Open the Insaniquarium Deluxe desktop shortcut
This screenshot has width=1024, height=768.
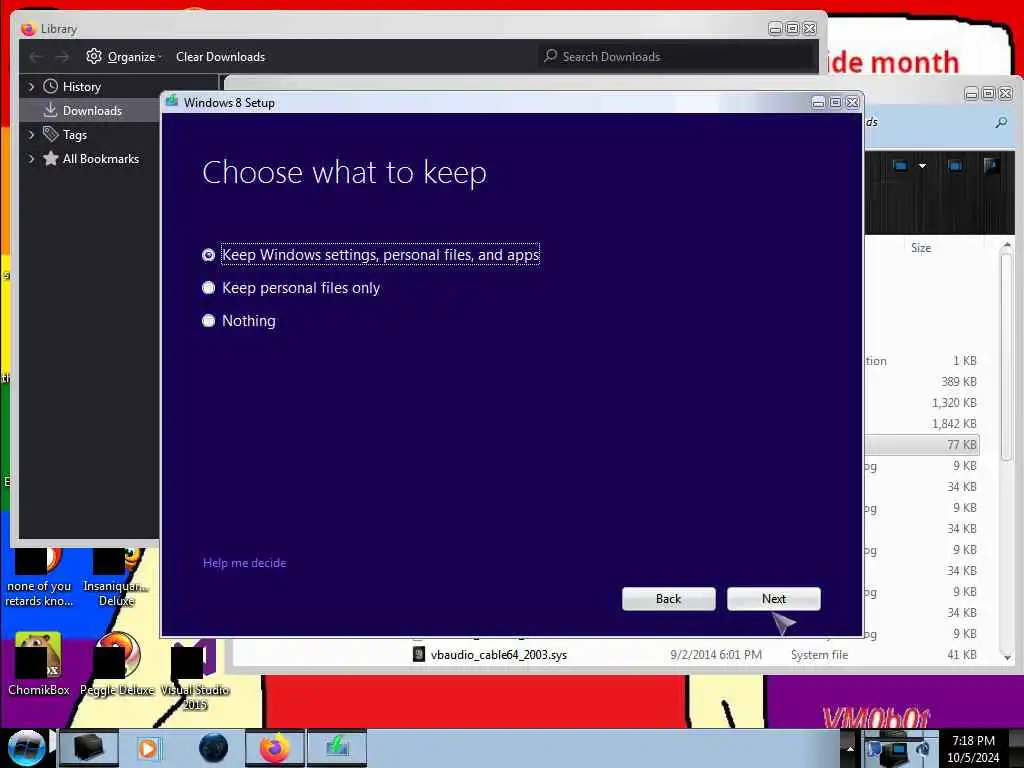coord(116,578)
